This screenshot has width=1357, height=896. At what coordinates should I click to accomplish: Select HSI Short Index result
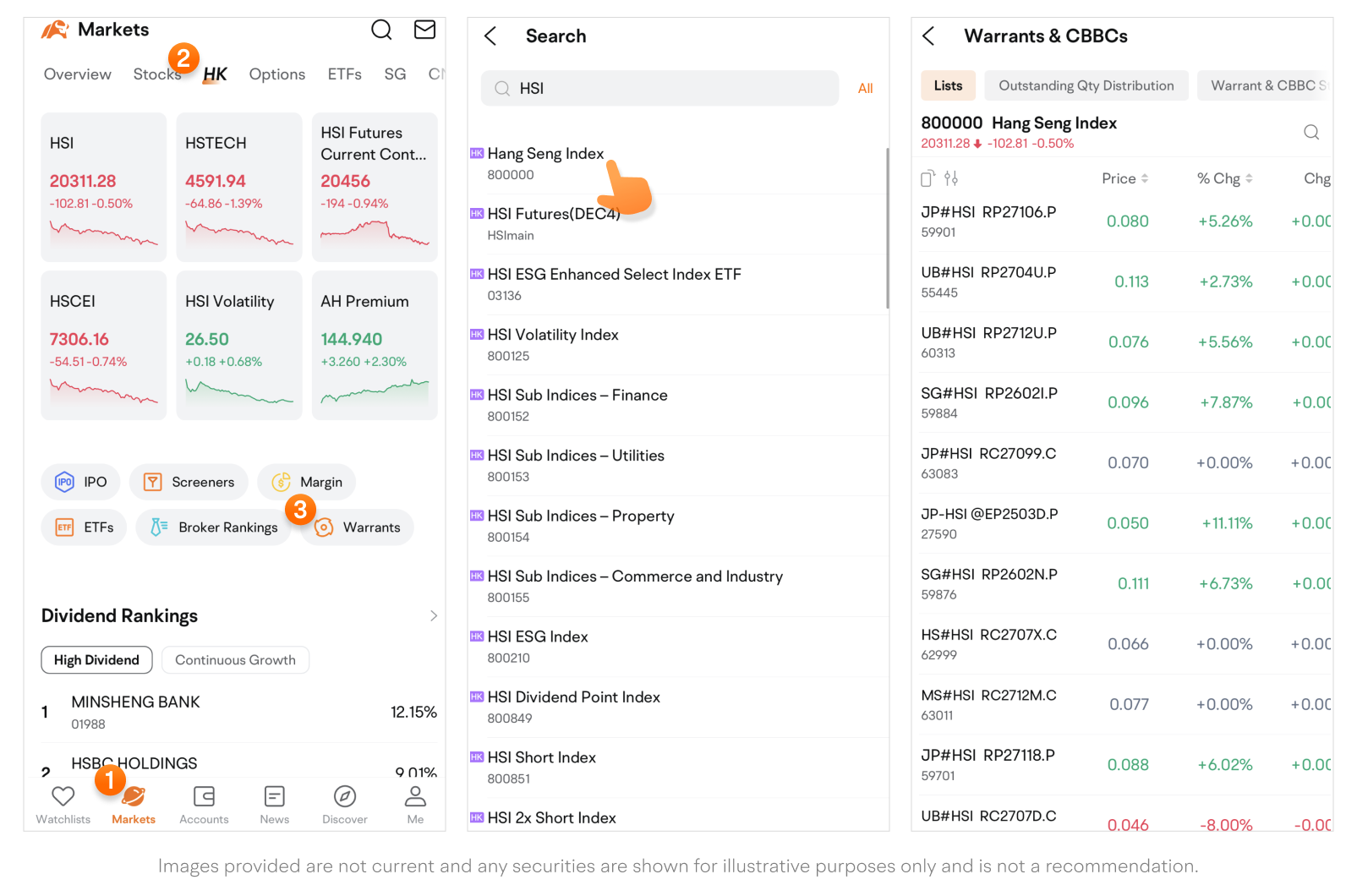click(x=676, y=768)
